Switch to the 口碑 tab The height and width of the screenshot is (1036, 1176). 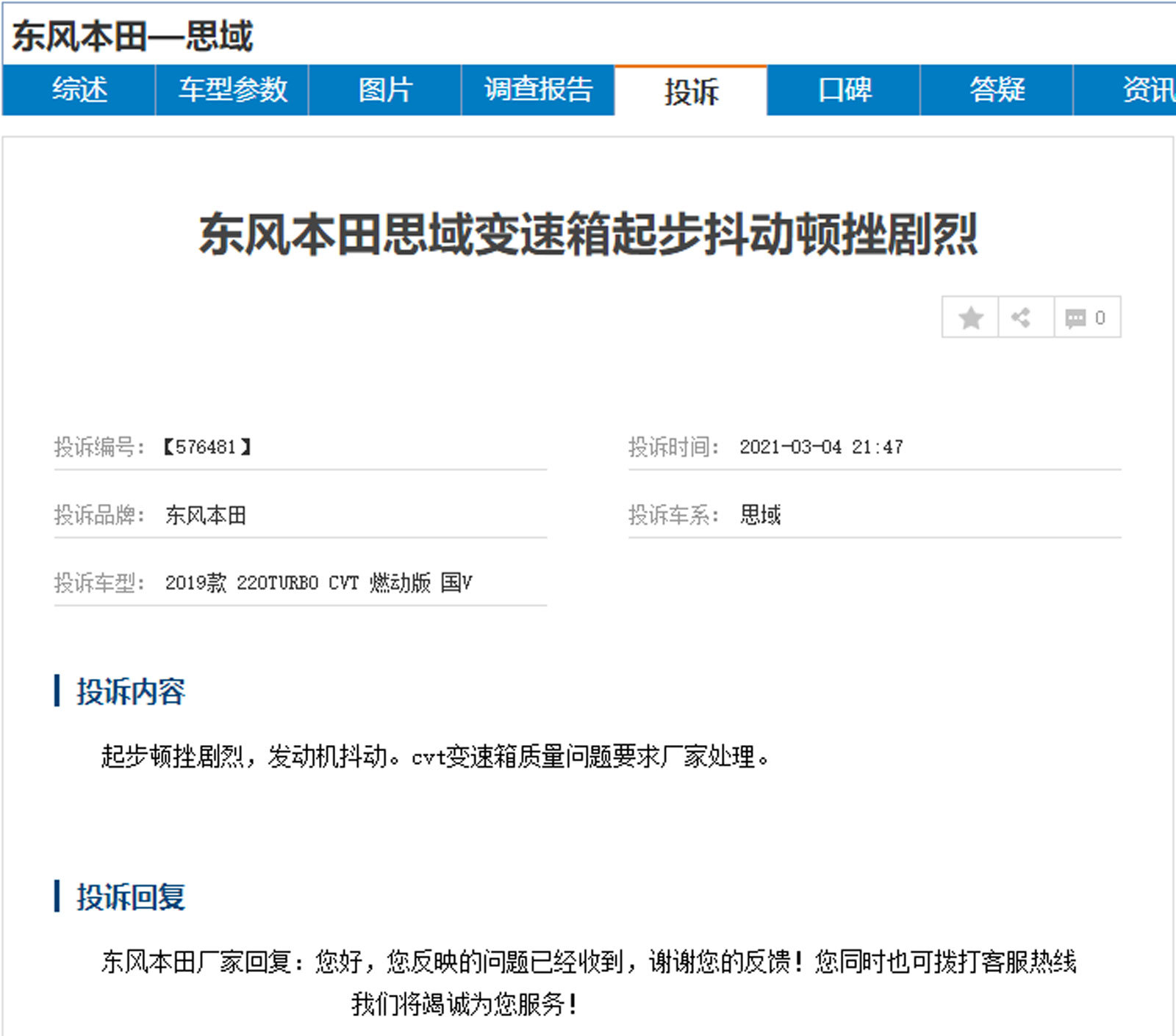tap(844, 90)
